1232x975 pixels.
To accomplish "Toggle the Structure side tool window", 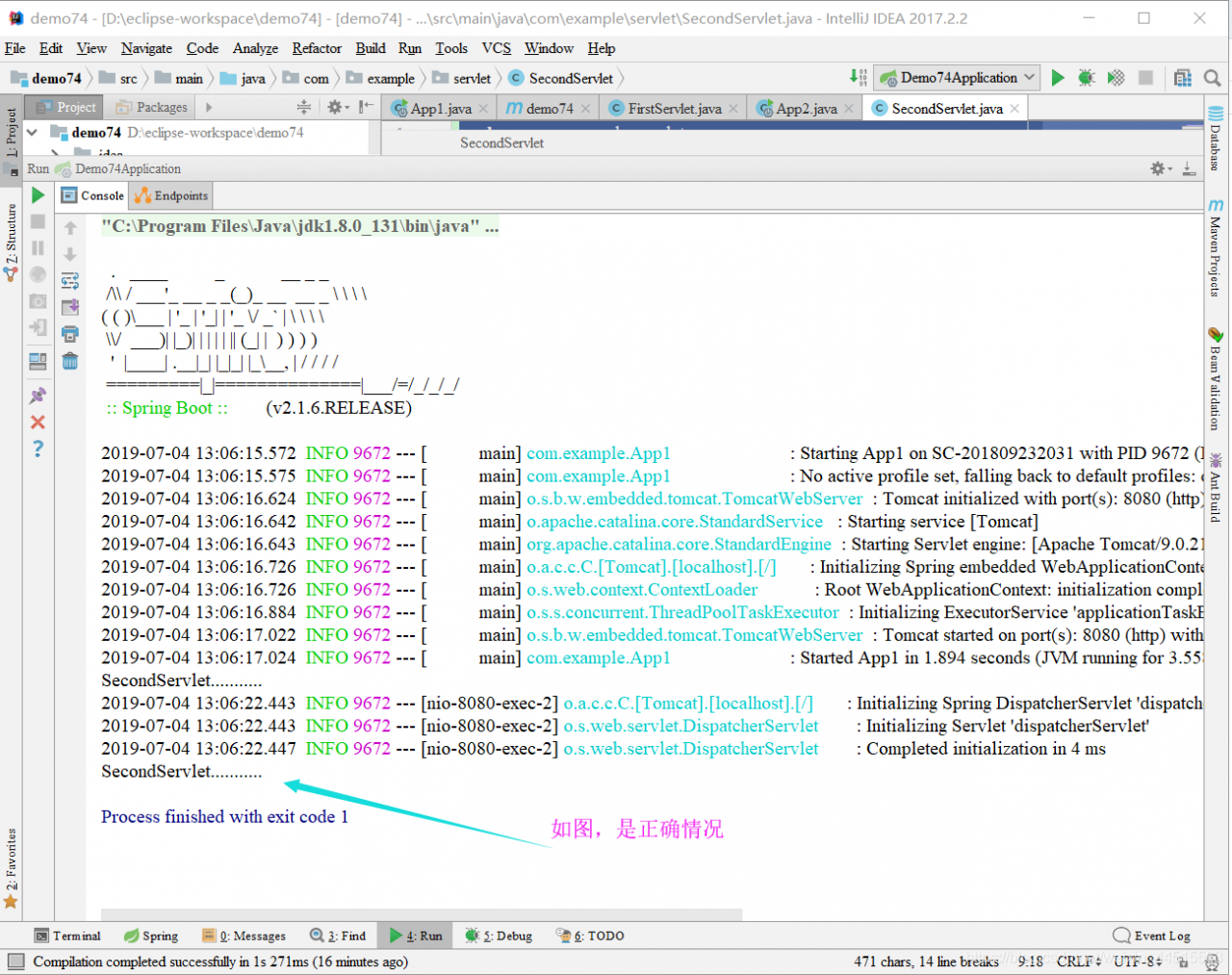I will click(12, 241).
